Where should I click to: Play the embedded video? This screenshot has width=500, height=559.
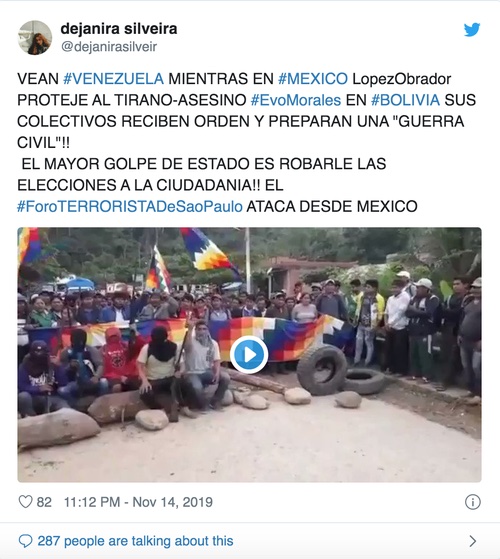249,355
